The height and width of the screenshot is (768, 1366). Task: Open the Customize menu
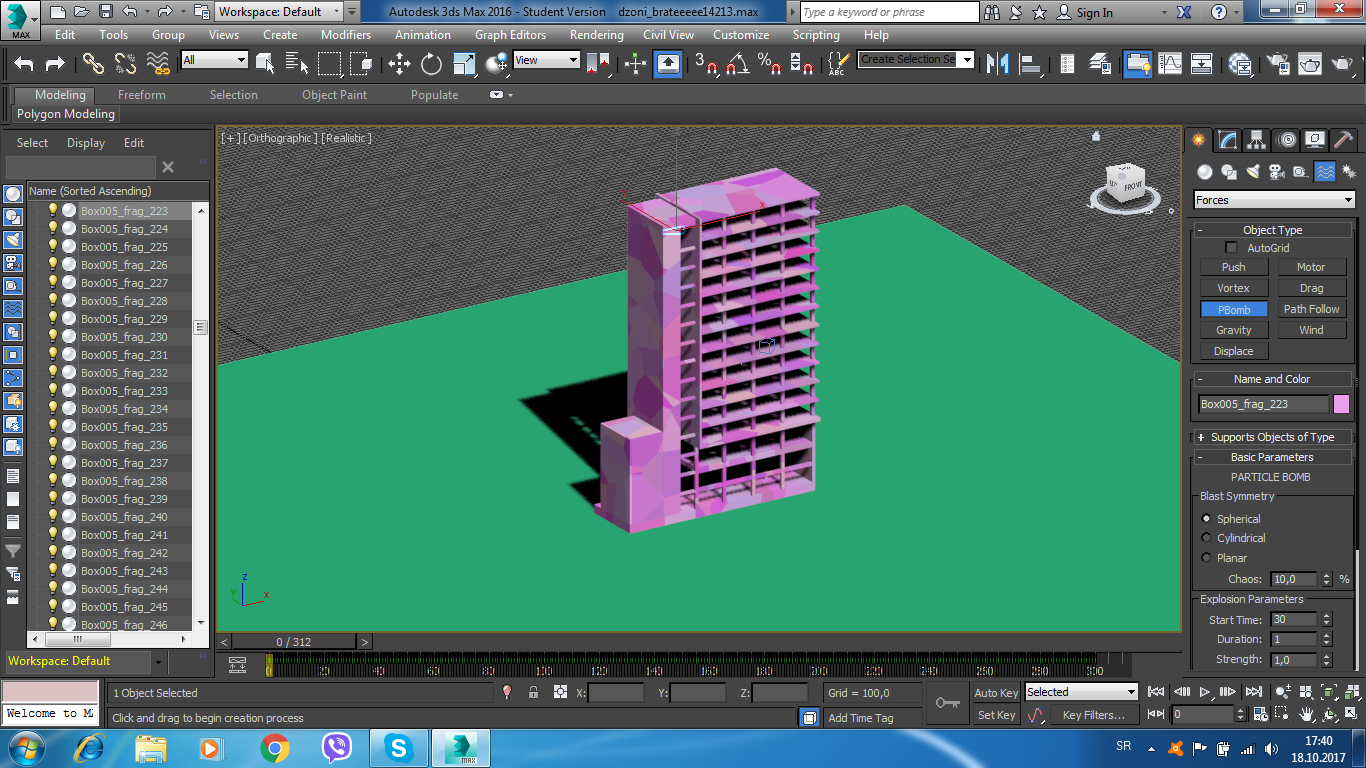tap(741, 34)
